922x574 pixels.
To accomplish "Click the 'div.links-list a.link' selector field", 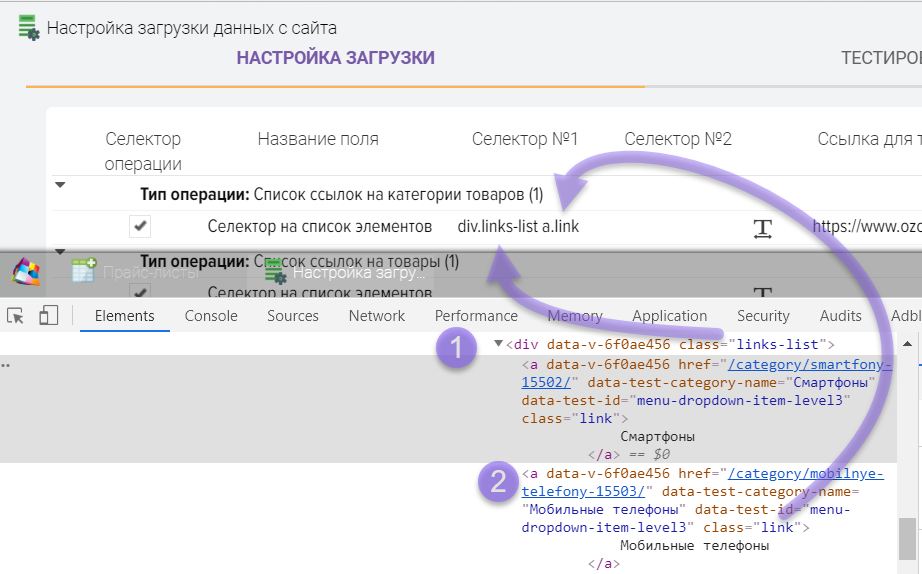I will pos(518,227).
